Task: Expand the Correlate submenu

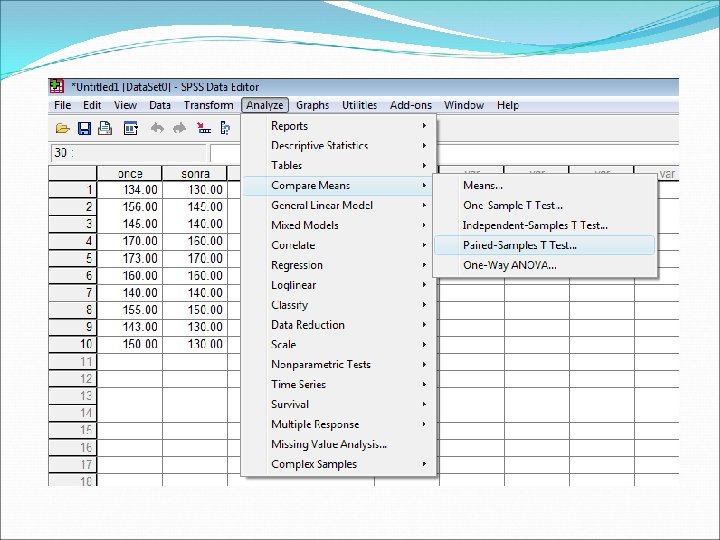Action: pos(339,245)
